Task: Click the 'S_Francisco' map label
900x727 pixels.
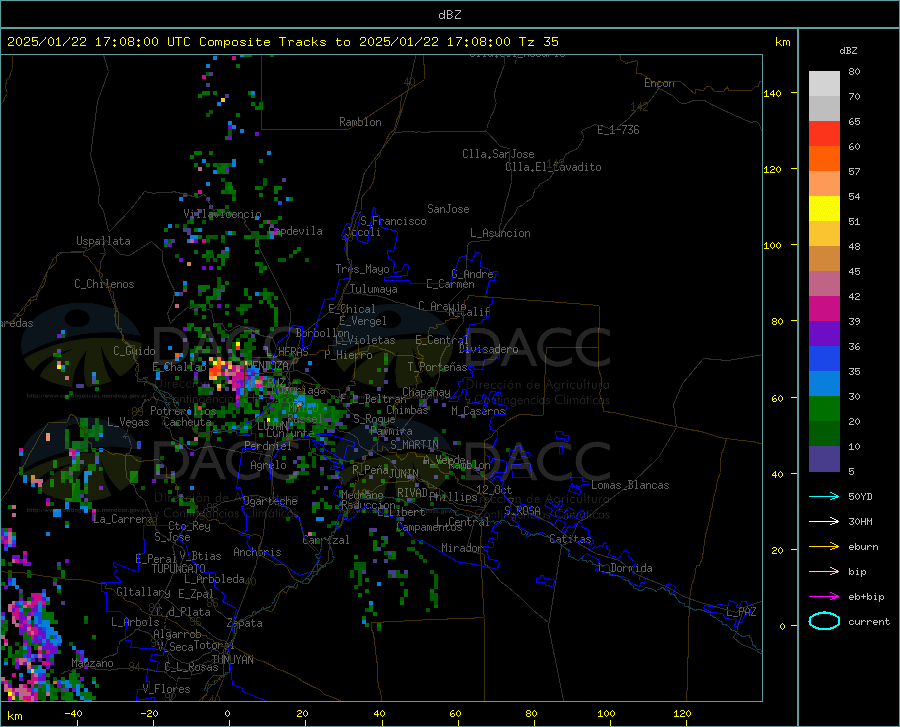Action: coord(393,221)
